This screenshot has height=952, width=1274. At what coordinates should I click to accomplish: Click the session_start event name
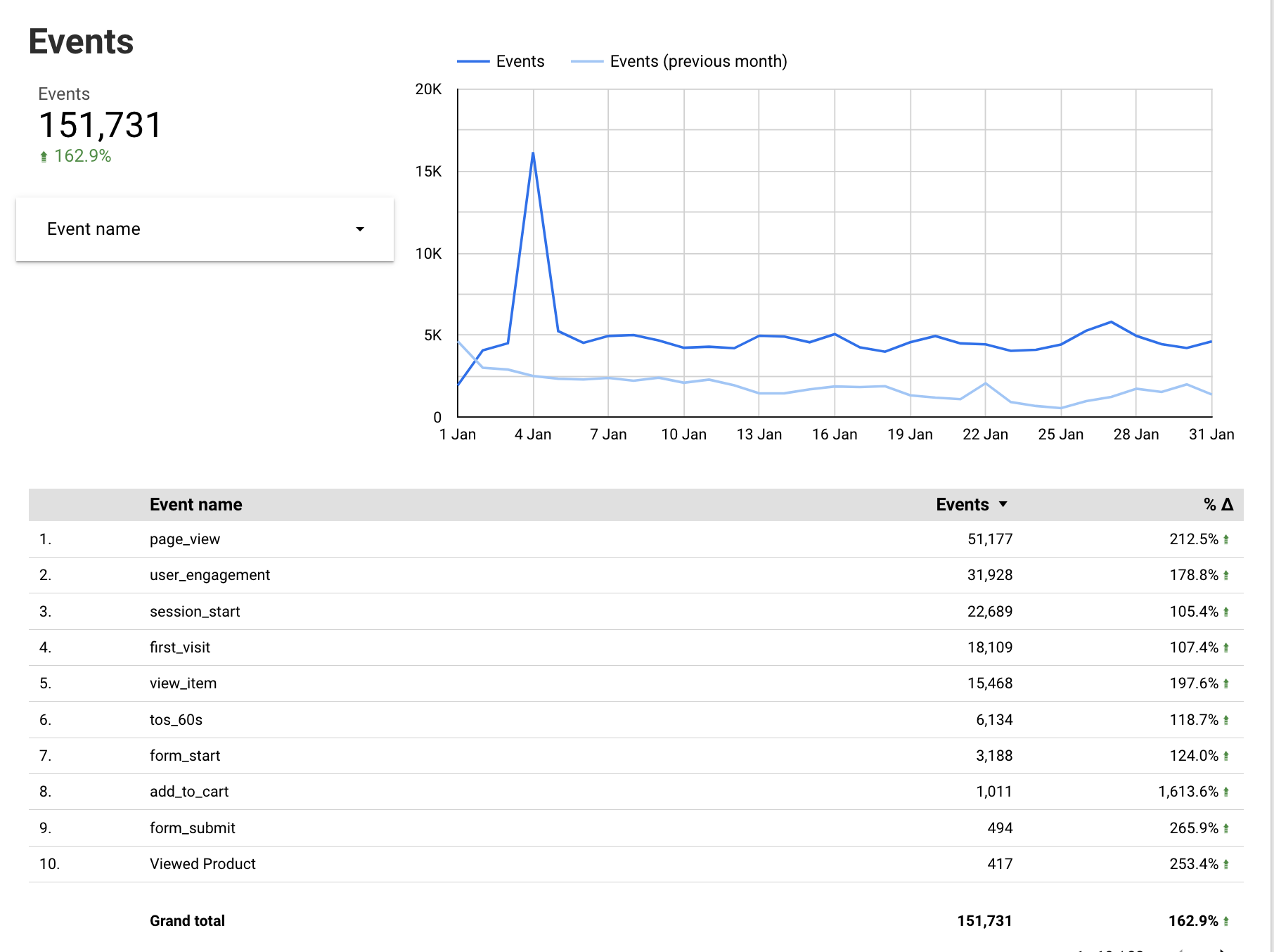pyautogui.click(x=195, y=612)
